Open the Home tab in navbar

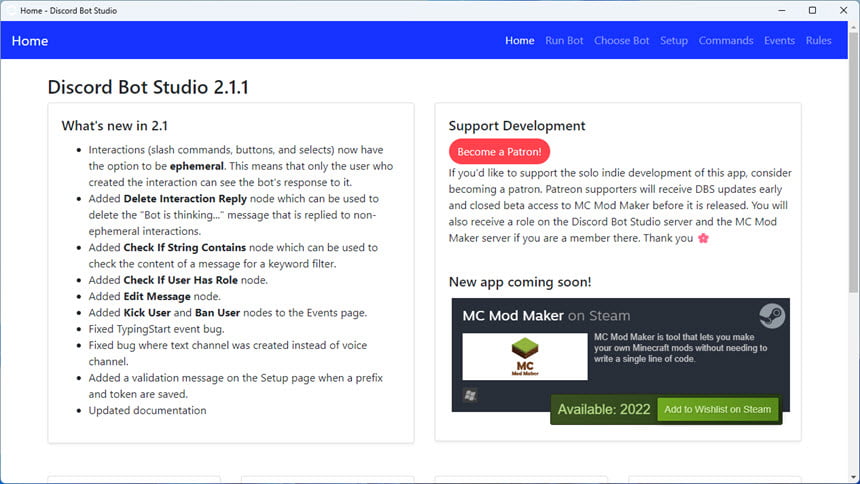519,41
